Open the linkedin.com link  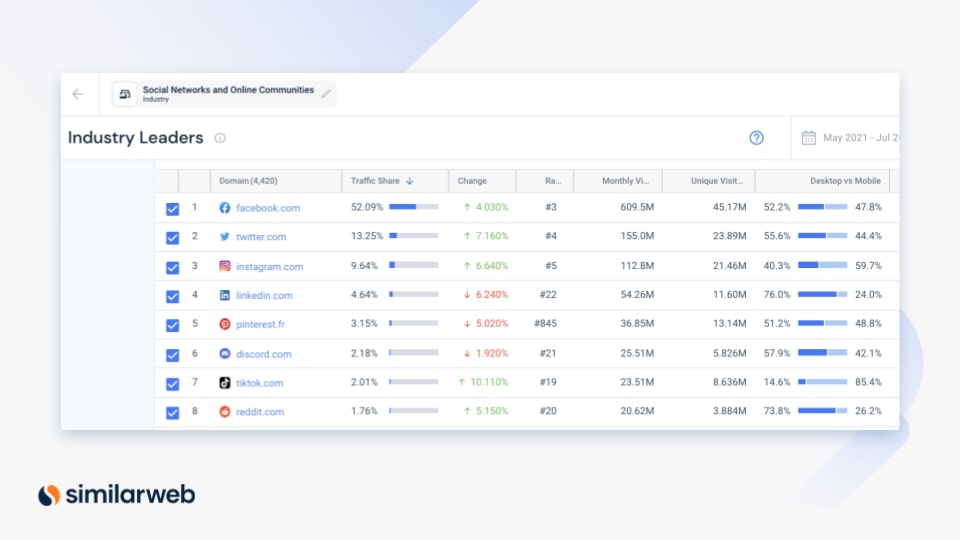coord(264,295)
